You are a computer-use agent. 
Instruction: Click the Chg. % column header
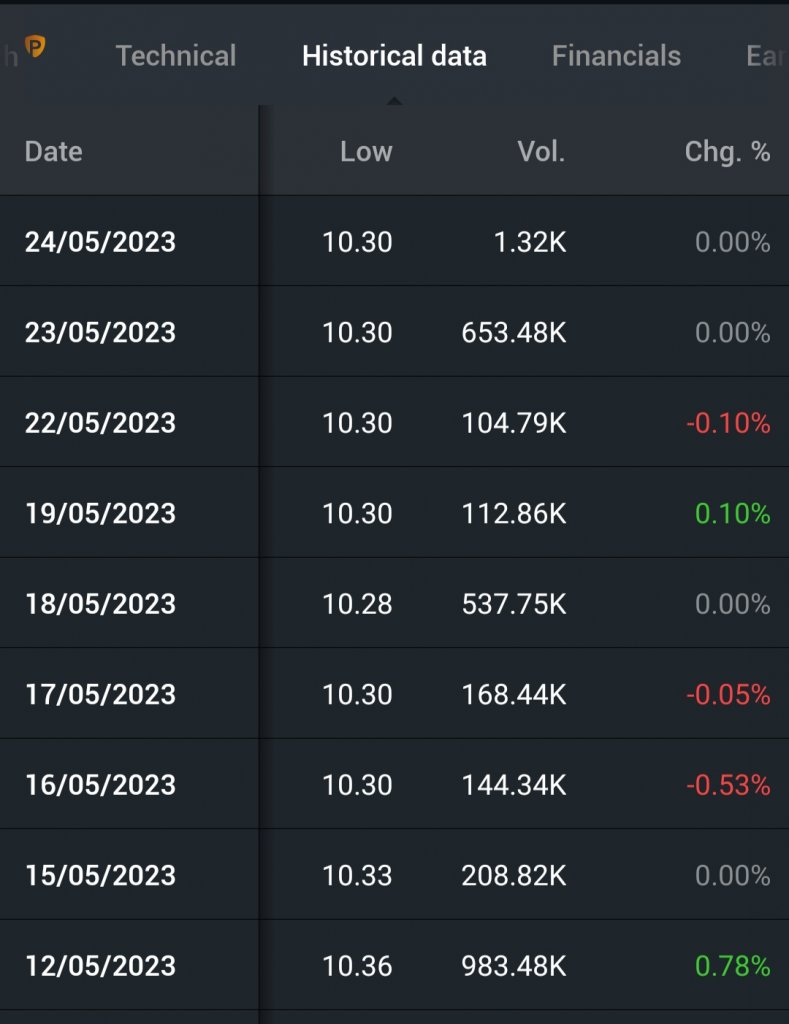pos(727,152)
